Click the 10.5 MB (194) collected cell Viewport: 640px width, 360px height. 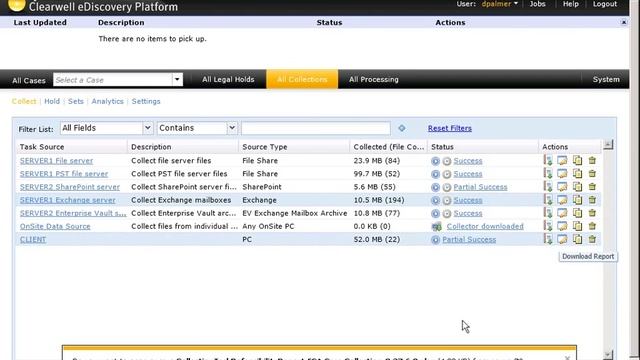click(379, 200)
